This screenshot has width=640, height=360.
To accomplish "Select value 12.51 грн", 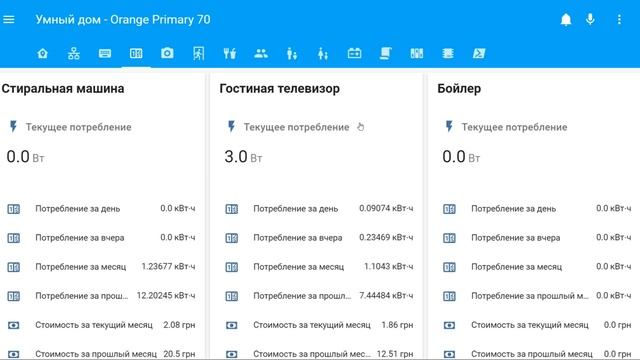I will (x=395, y=354).
